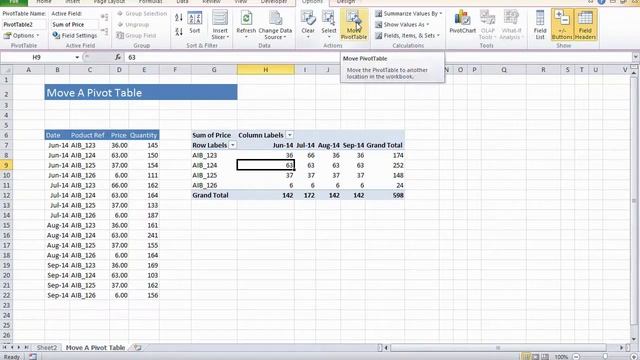Click the Group Field command
The image size is (640, 360).
pyautogui.click(x=136, y=36)
